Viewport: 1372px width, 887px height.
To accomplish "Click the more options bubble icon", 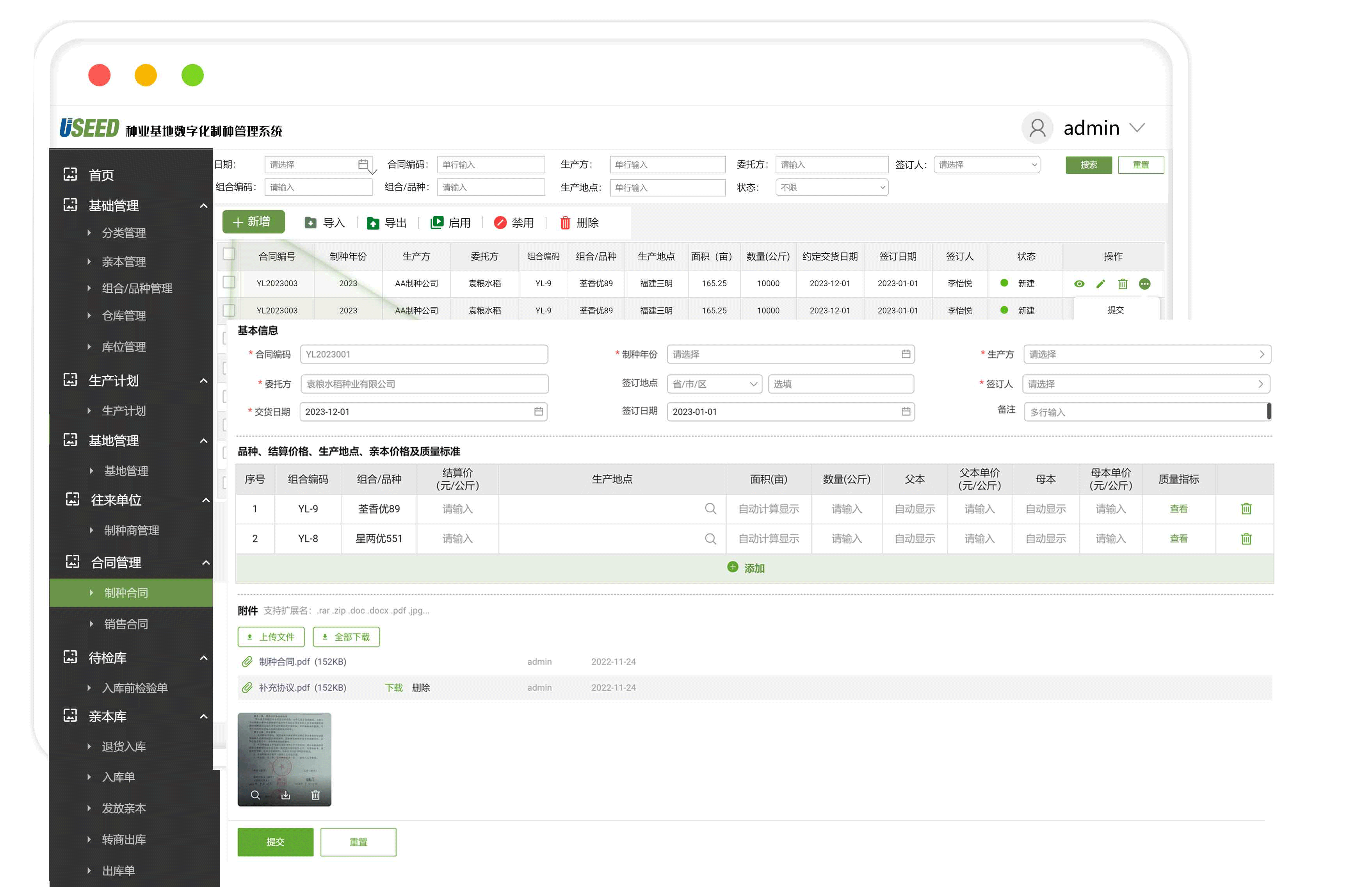I will pyautogui.click(x=1144, y=284).
